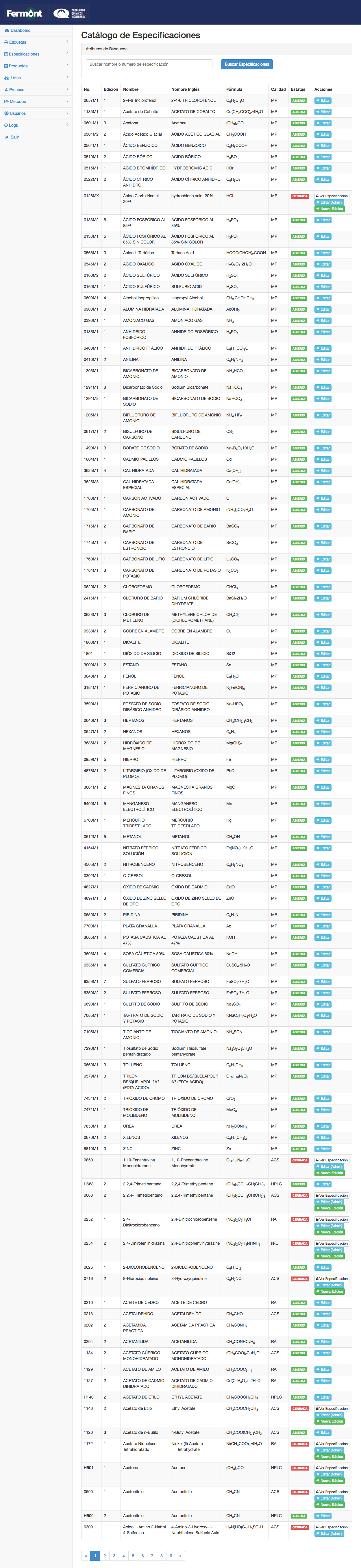Click the Usuarios people icon

tap(7, 113)
